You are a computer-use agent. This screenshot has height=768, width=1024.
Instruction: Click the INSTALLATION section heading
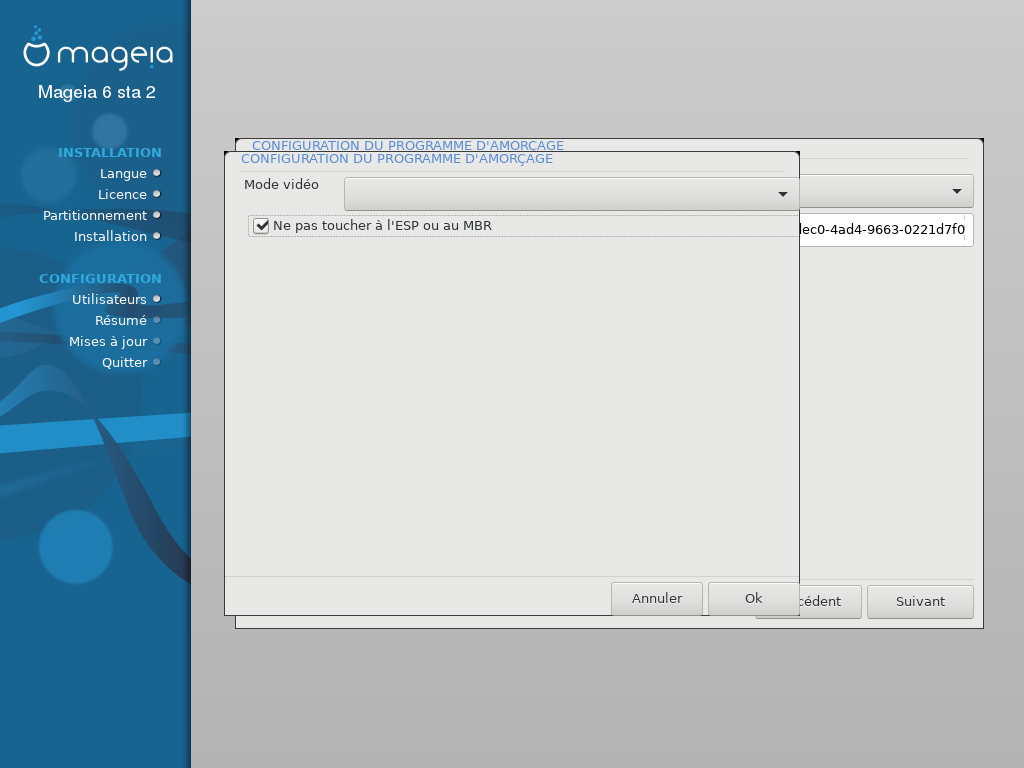coord(110,153)
